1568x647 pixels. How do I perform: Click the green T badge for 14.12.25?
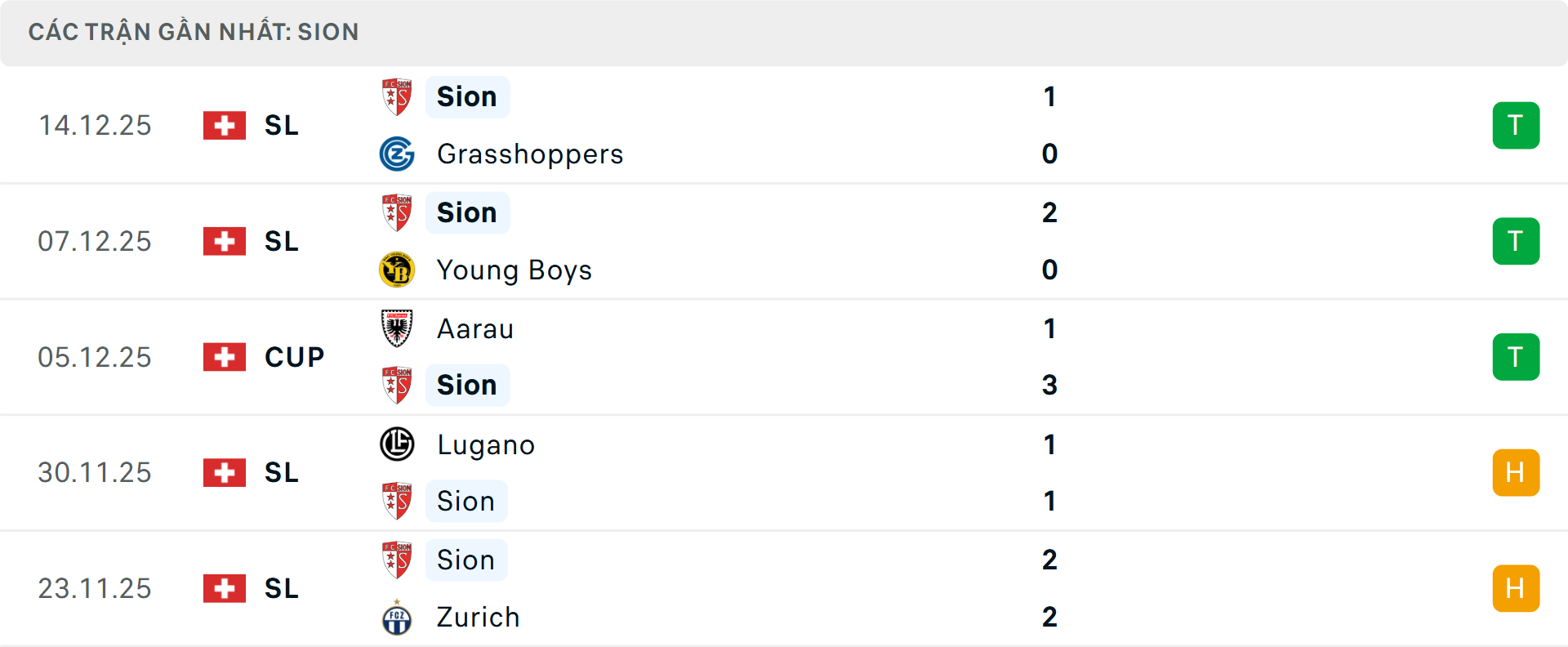(1516, 126)
